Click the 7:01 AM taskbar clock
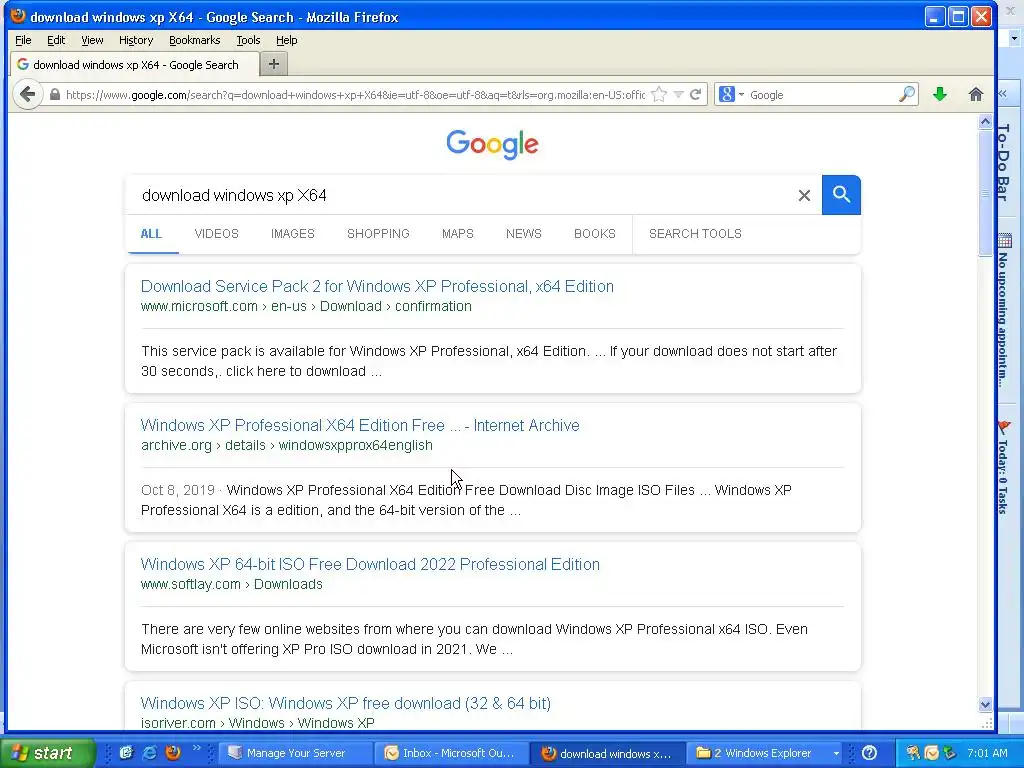This screenshot has height=768, width=1024. pyautogui.click(x=987, y=753)
